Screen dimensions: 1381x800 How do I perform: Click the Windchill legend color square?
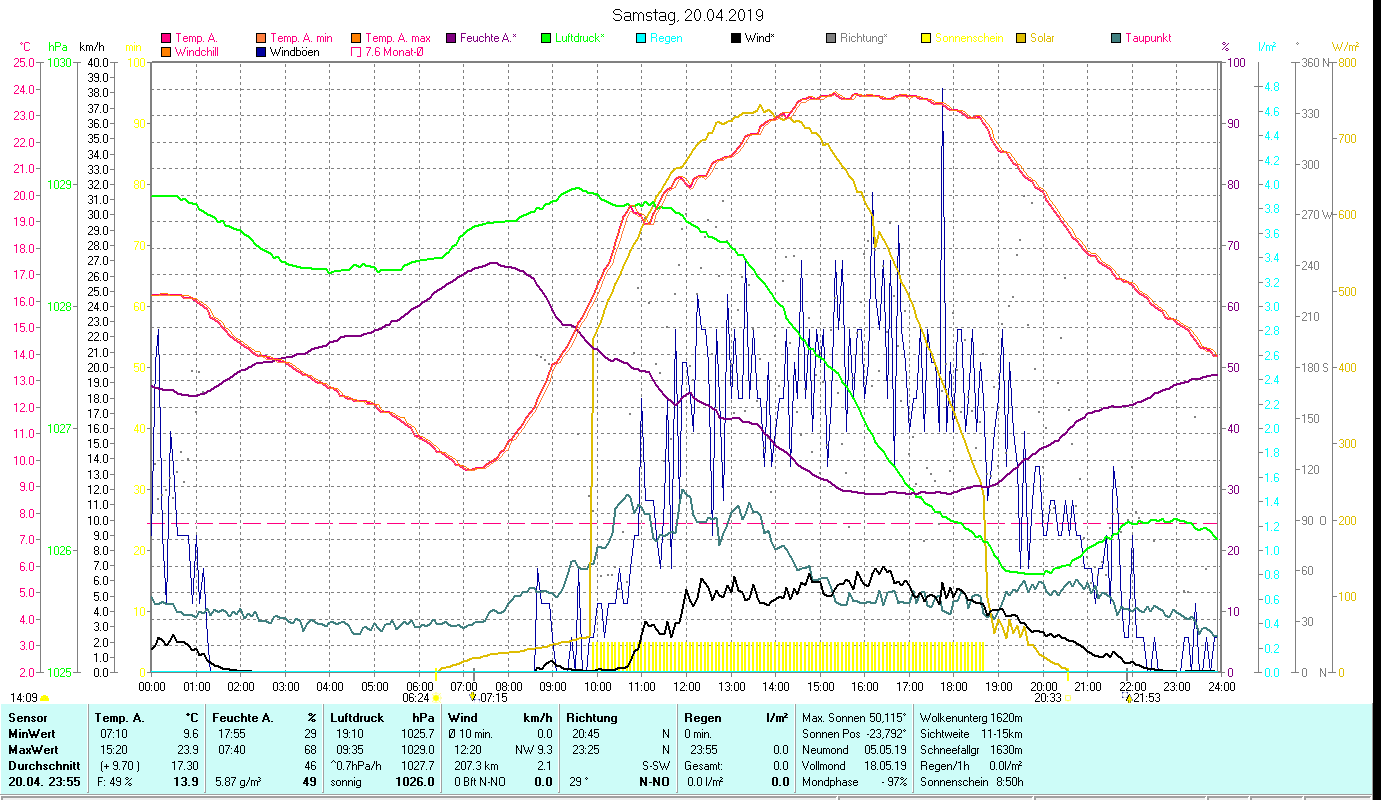click(166, 52)
